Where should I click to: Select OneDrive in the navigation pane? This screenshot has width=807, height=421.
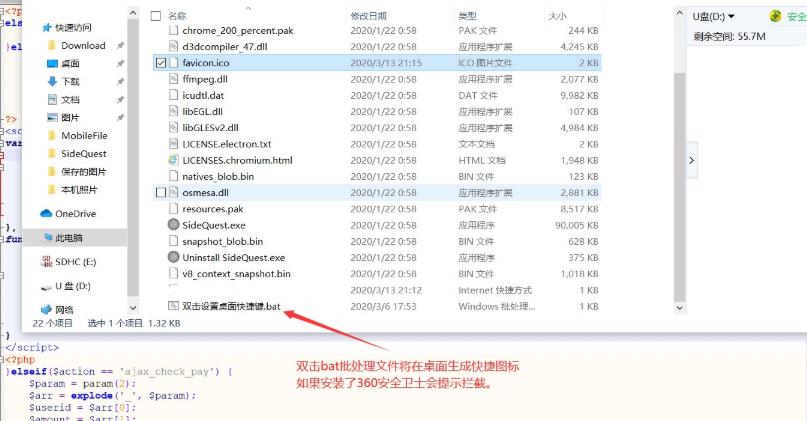point(76,213)
